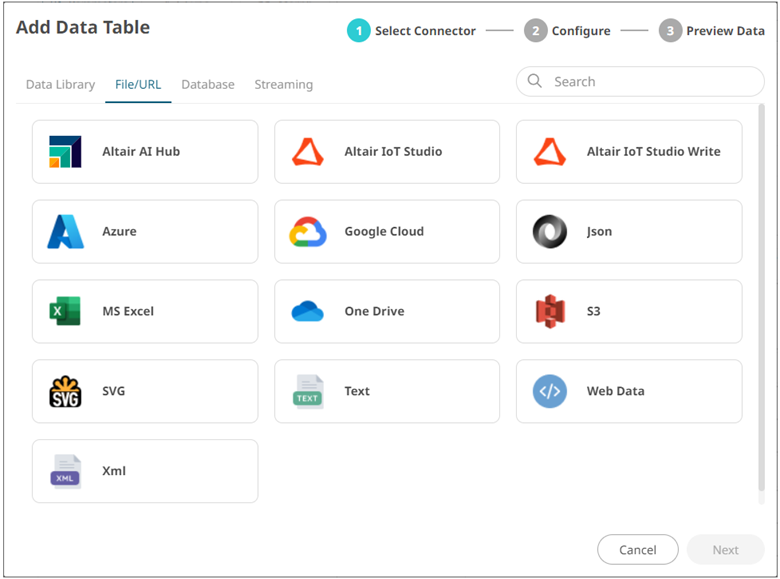Choose the Text file connector icon
Image resolution: width=780 pixels, height=579 pixels.
click(308, 392)
